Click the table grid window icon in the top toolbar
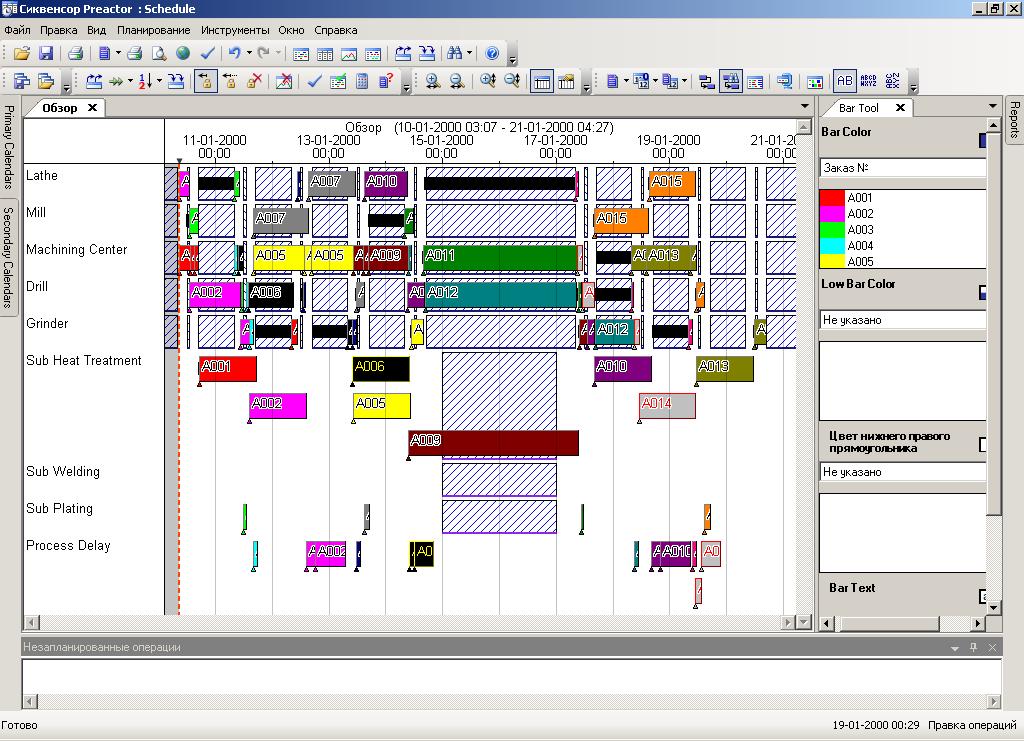This screenshot has height=741, width=1024. click(x=325, y=54)
